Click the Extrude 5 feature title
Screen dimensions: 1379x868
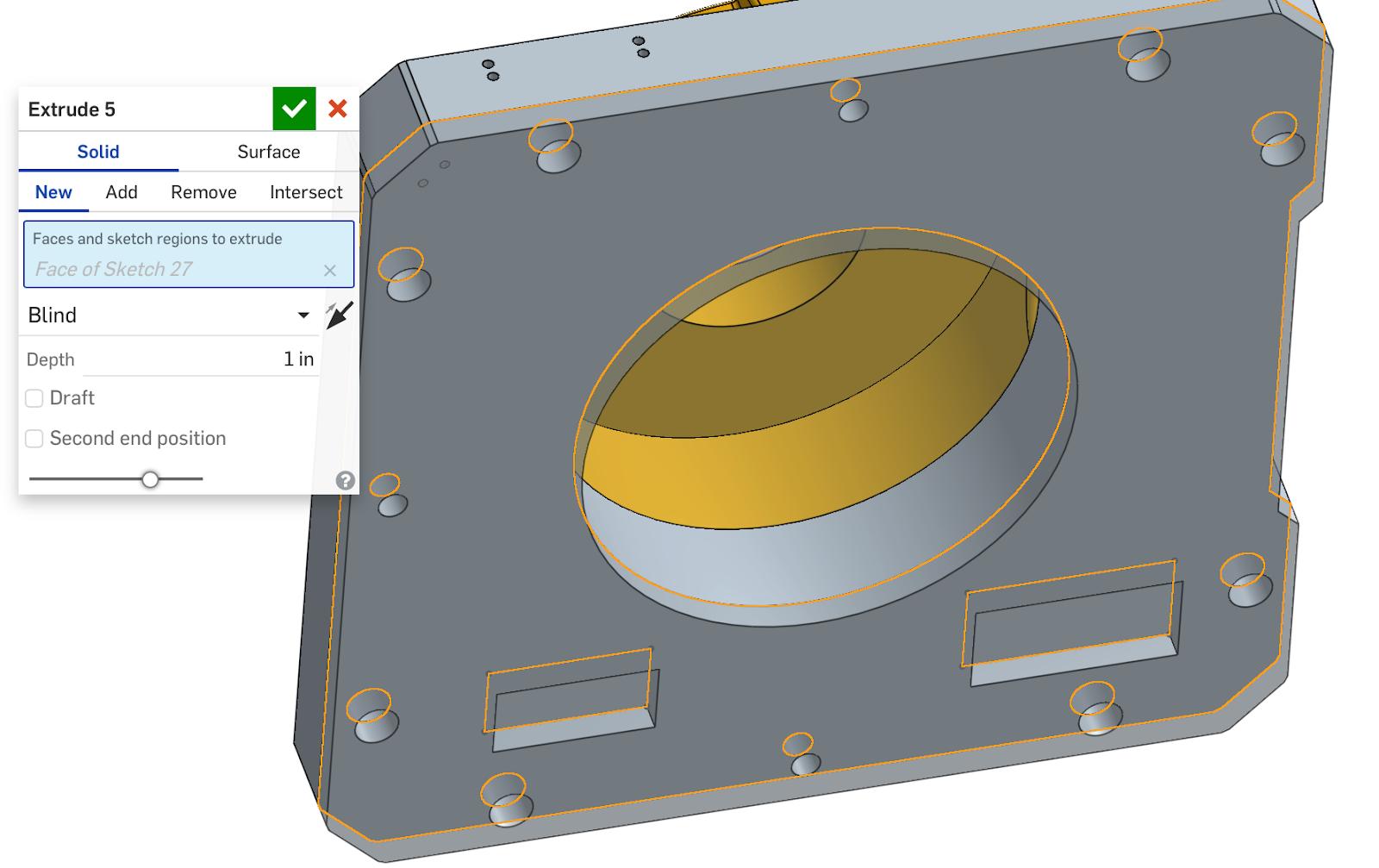coord(72,109)
